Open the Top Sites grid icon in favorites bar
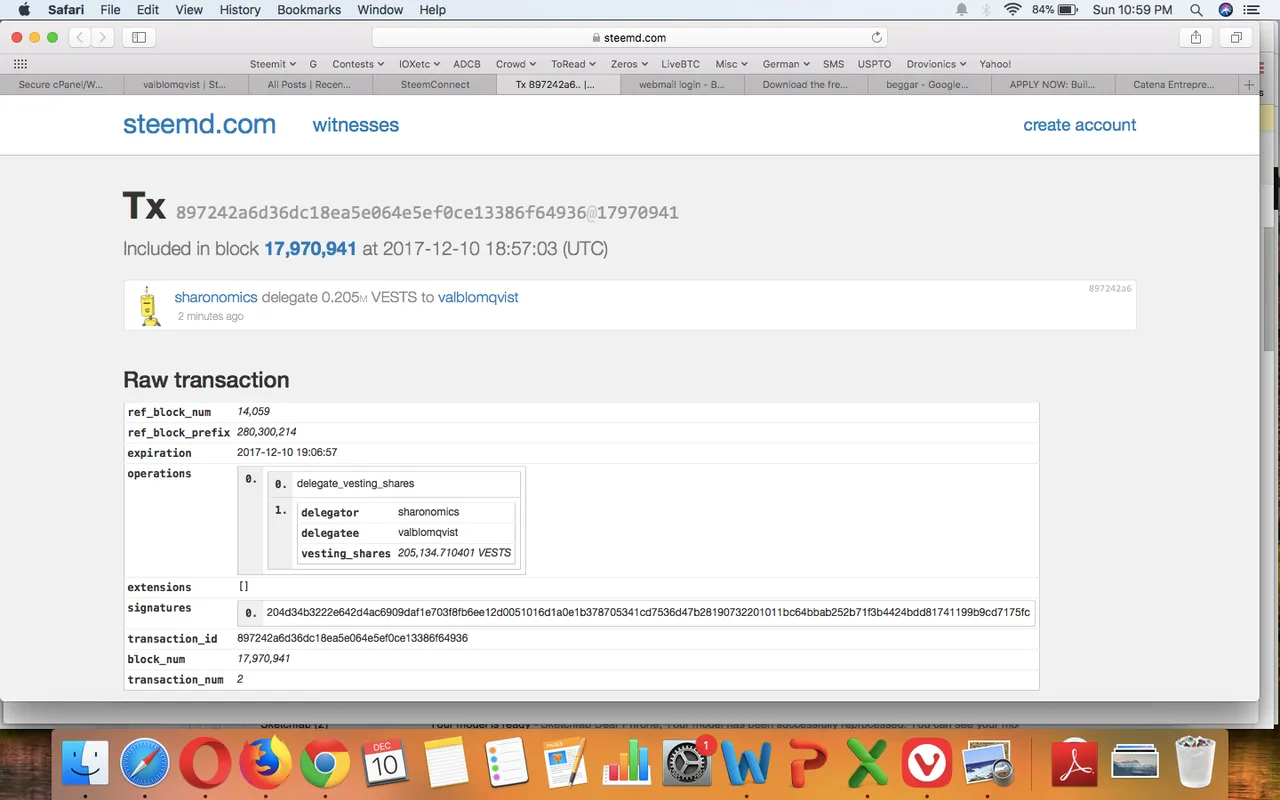Screen dimensions: 1280x800 (x=20, y=64)
